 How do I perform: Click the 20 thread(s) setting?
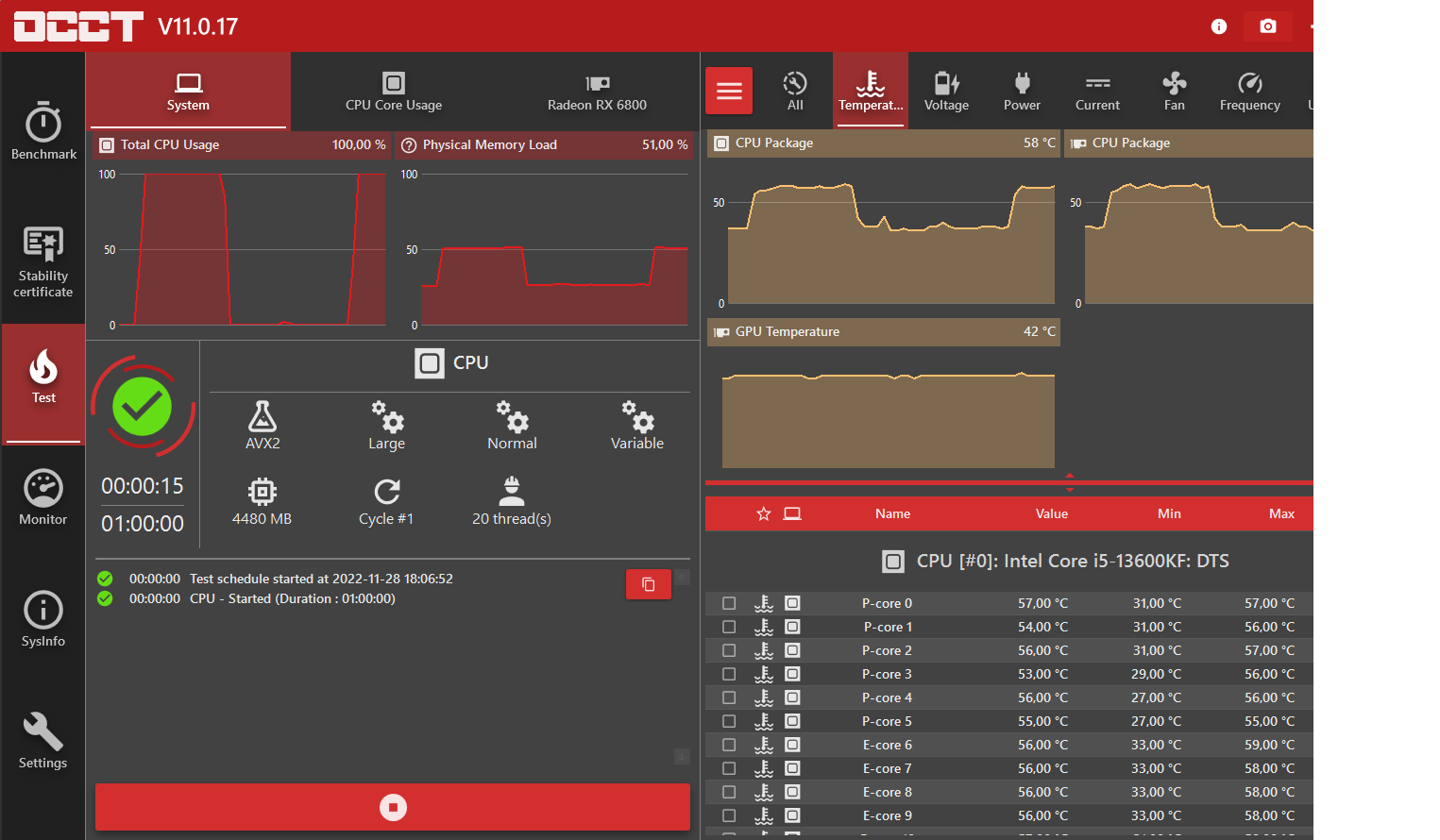coord(512,501)
